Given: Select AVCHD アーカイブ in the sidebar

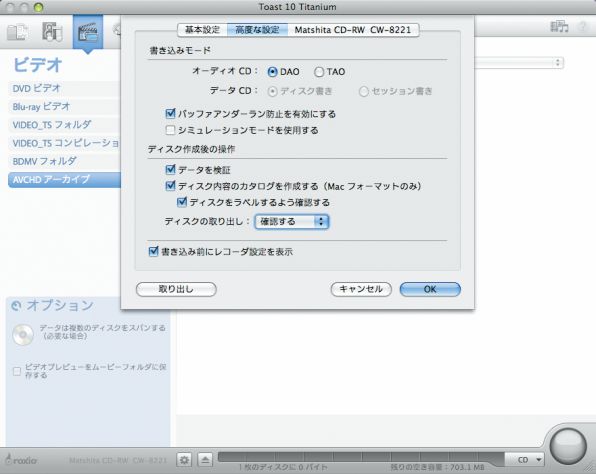Looking at the screenshot, I should 64,179.
